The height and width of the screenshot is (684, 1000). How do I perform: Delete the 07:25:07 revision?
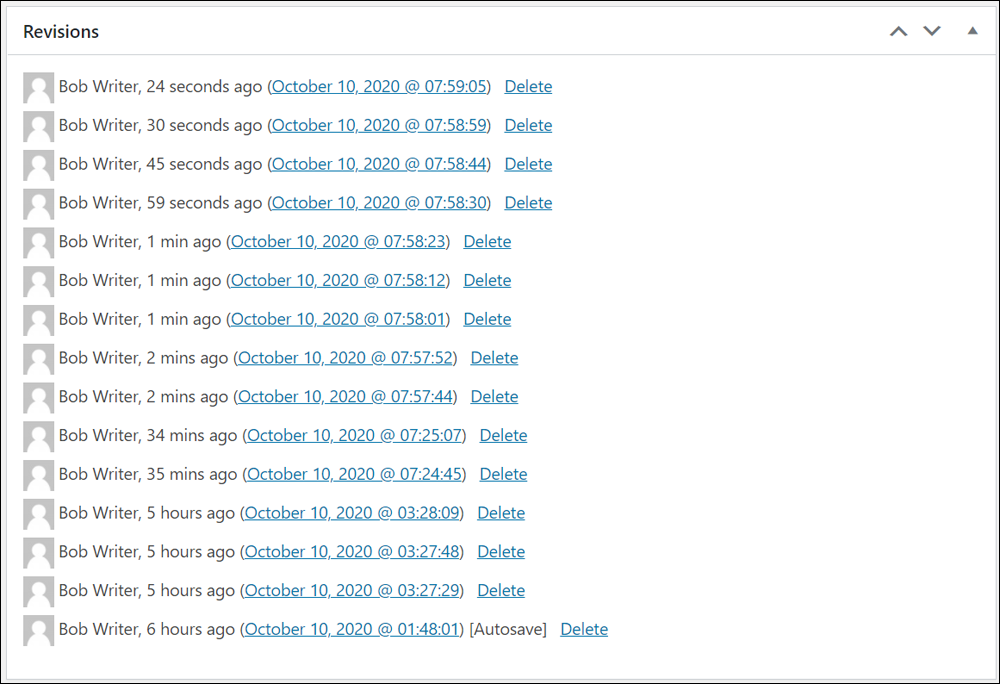click(x=503, y=435)
